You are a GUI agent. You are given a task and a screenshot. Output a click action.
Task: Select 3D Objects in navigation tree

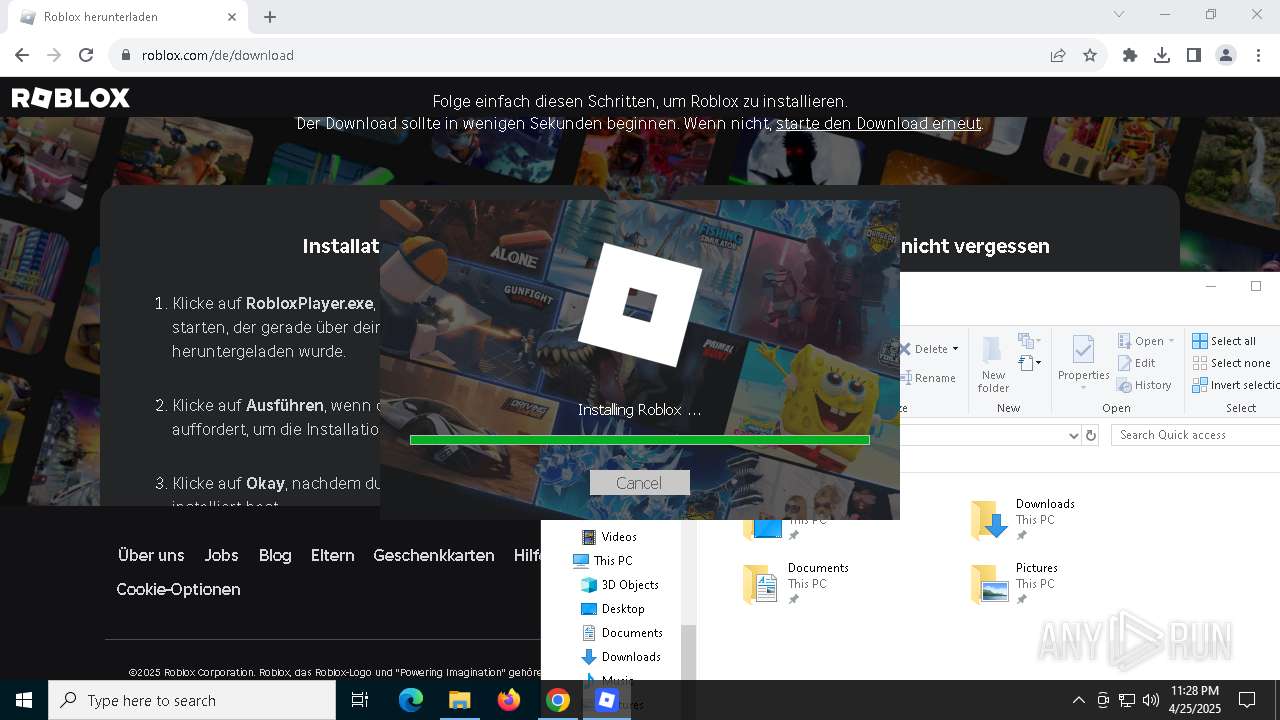point(620,585)
